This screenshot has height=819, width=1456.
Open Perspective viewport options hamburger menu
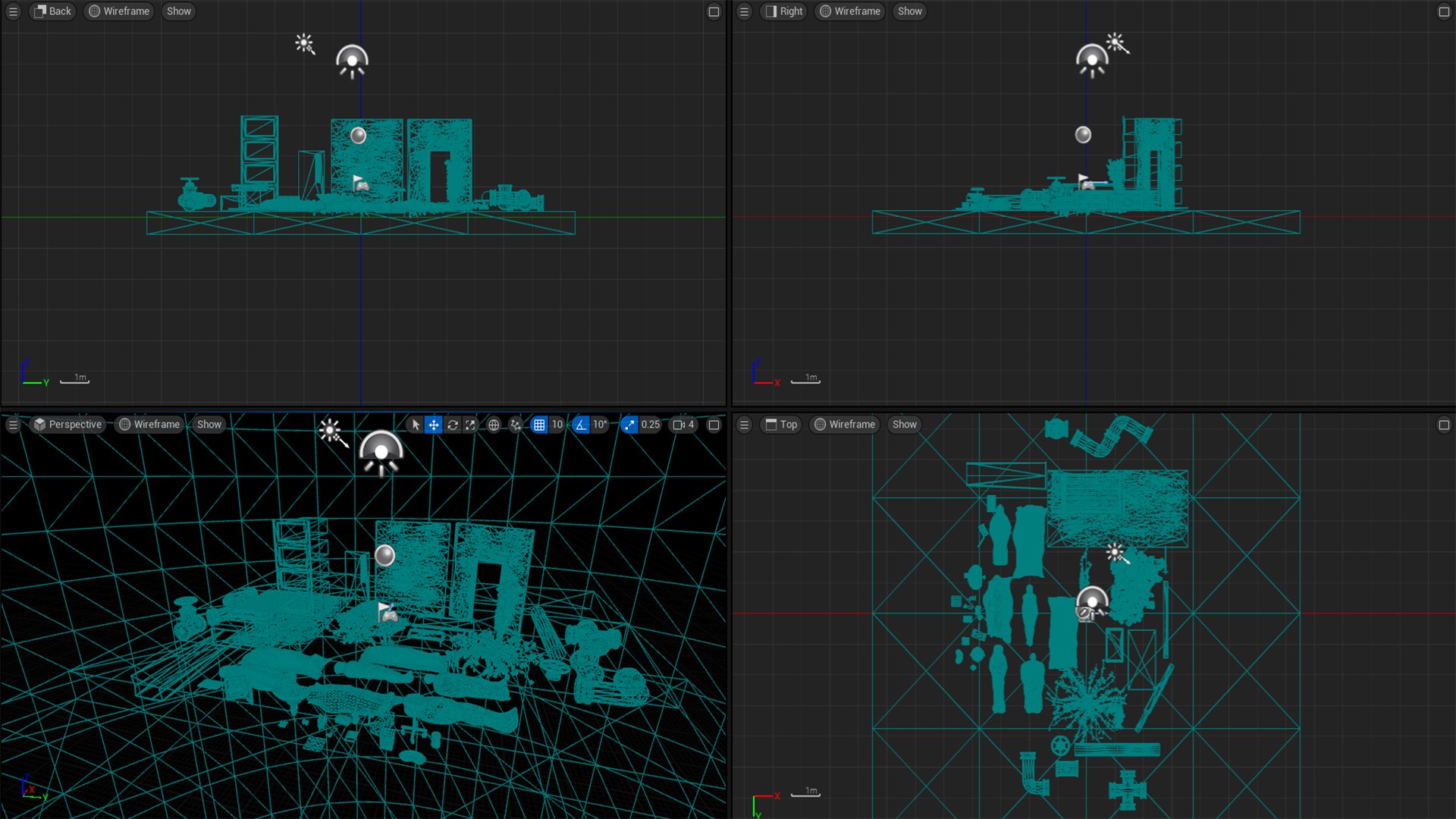tap(13, 425)
